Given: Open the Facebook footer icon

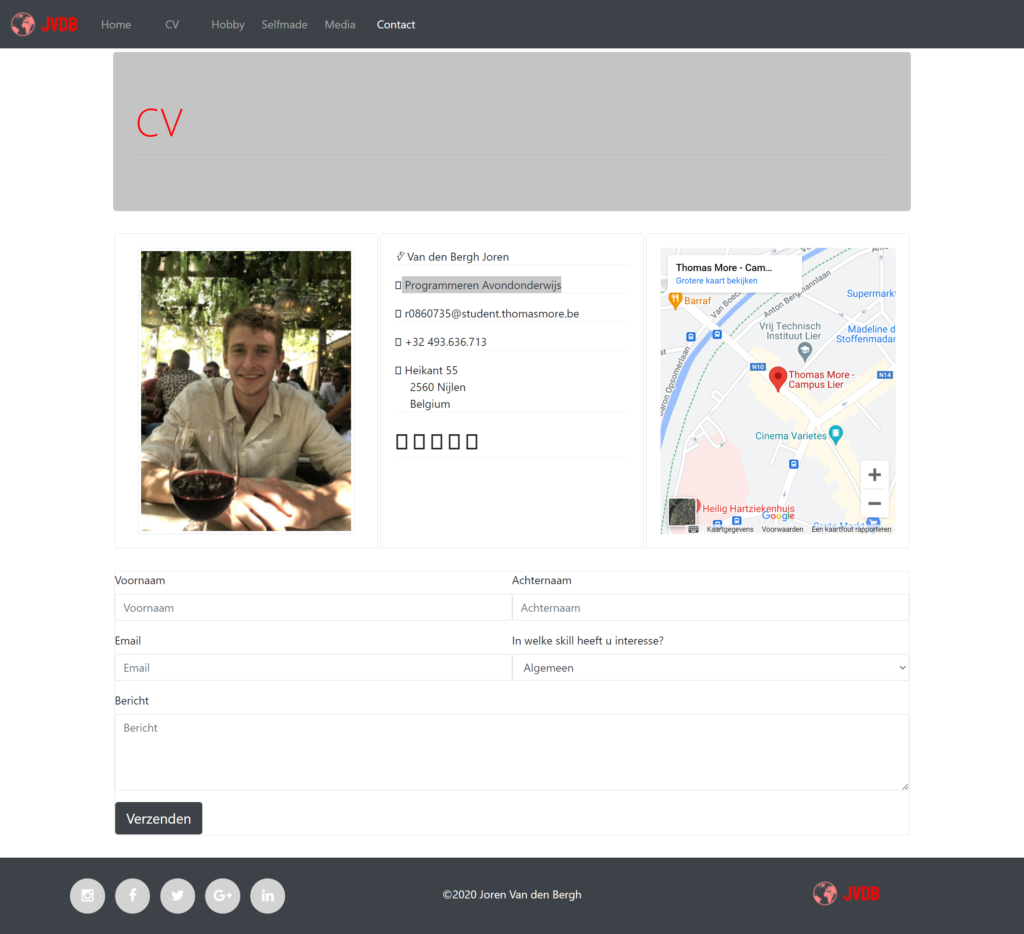Looking at the screenshot, I should [133, 895].
